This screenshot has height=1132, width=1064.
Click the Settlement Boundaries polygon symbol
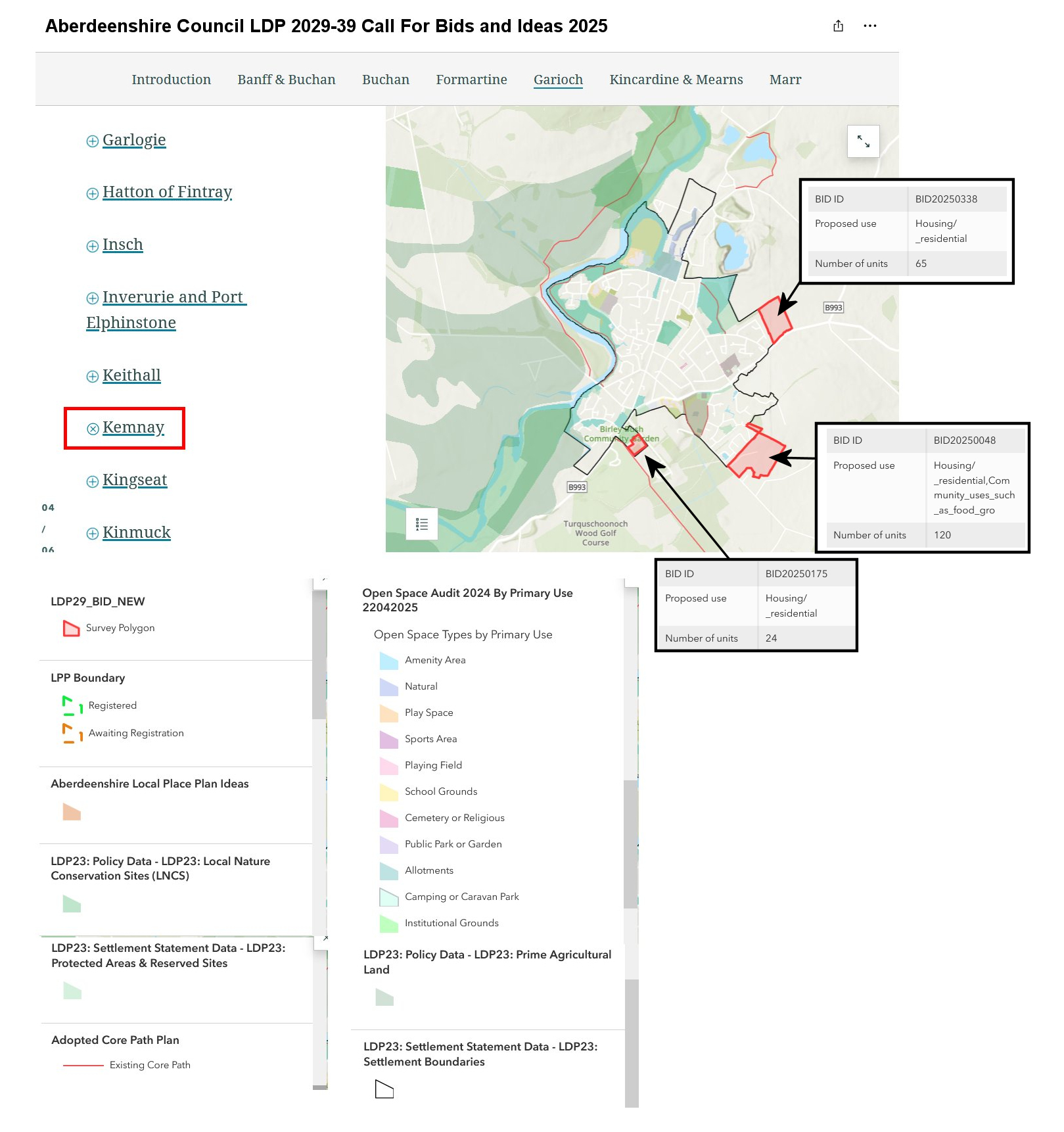pyautogui.click(x=384, y=1089)
